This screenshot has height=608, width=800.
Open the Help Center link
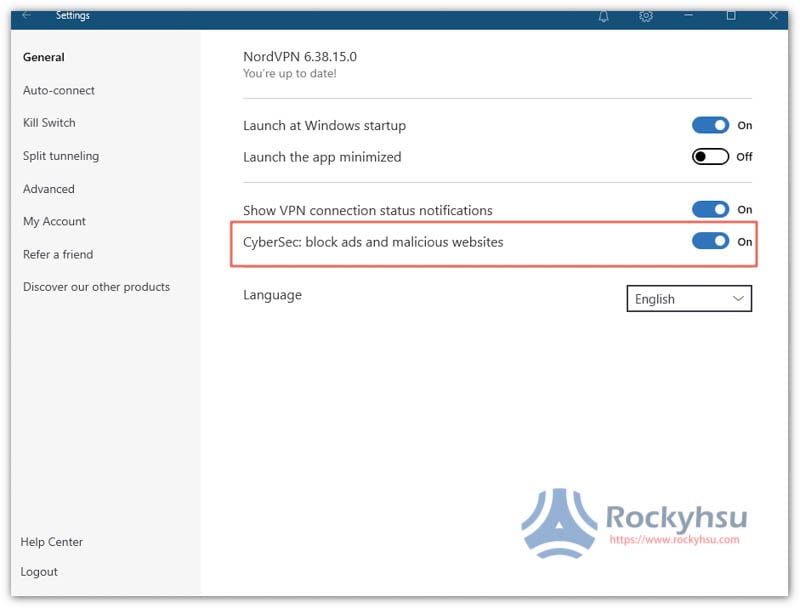tap(52, 542)
